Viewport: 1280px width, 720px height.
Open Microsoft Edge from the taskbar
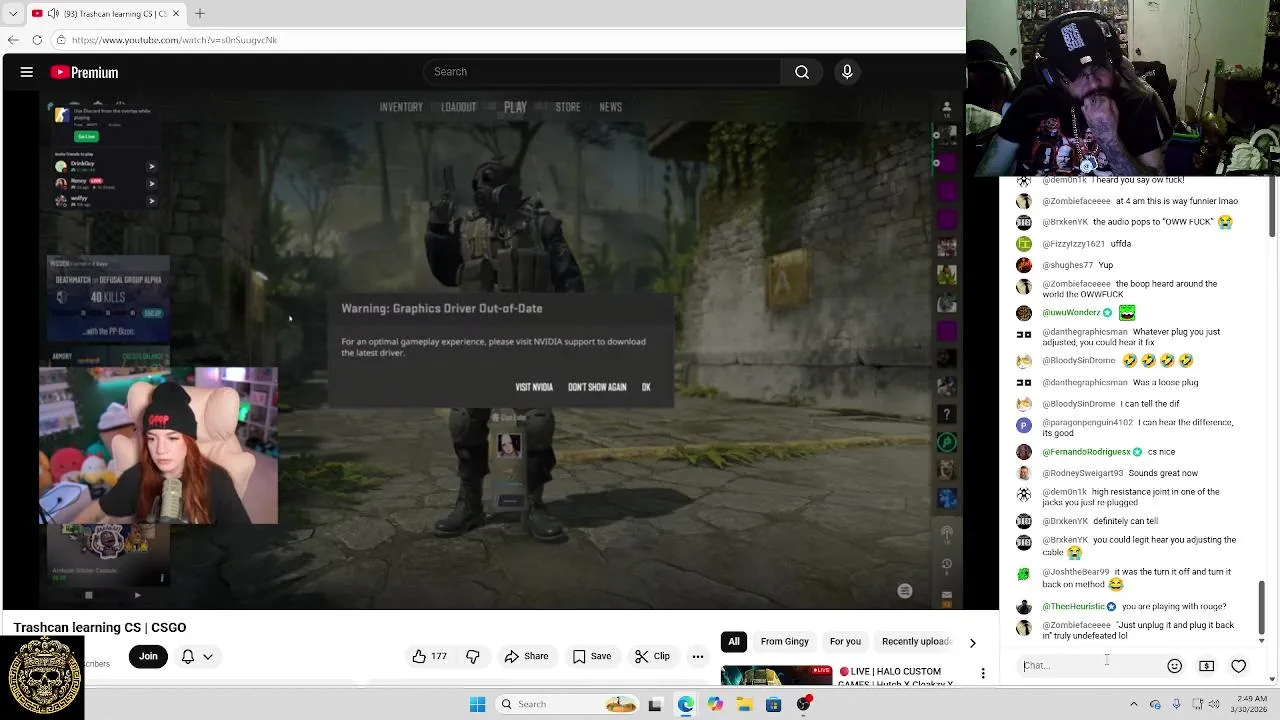coord(685,704)
